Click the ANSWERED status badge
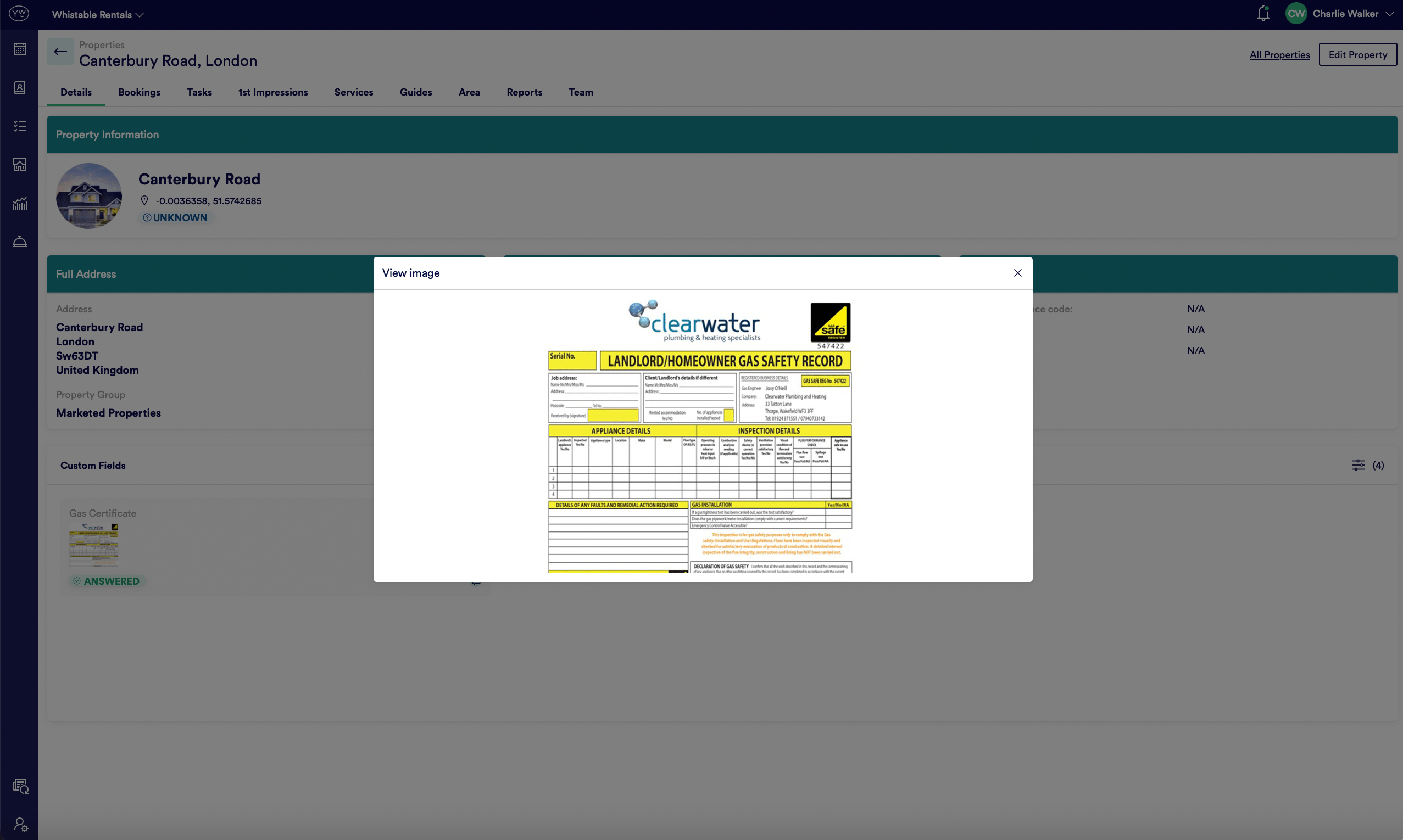The height and width of the screenshot is (840, 1403). (x=107, y=581)
